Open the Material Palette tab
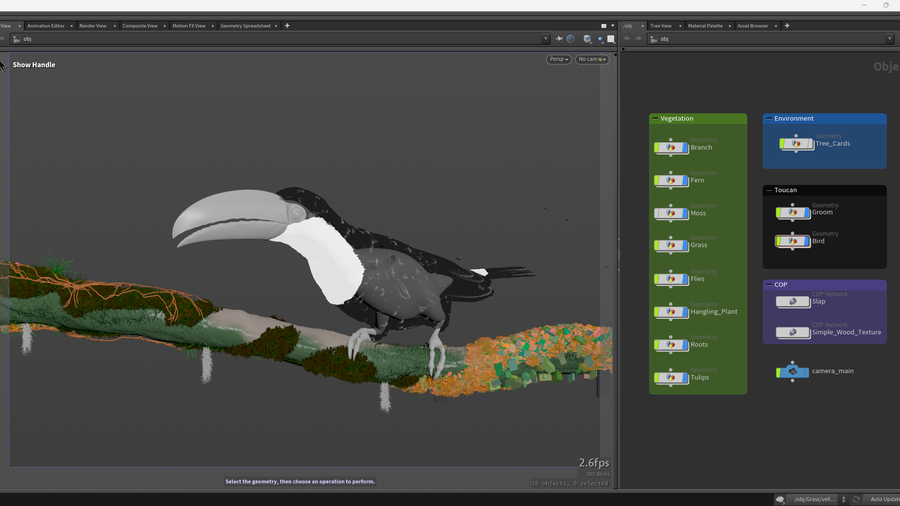This screenshot has width=900, height=506. (x=705, y=25)
